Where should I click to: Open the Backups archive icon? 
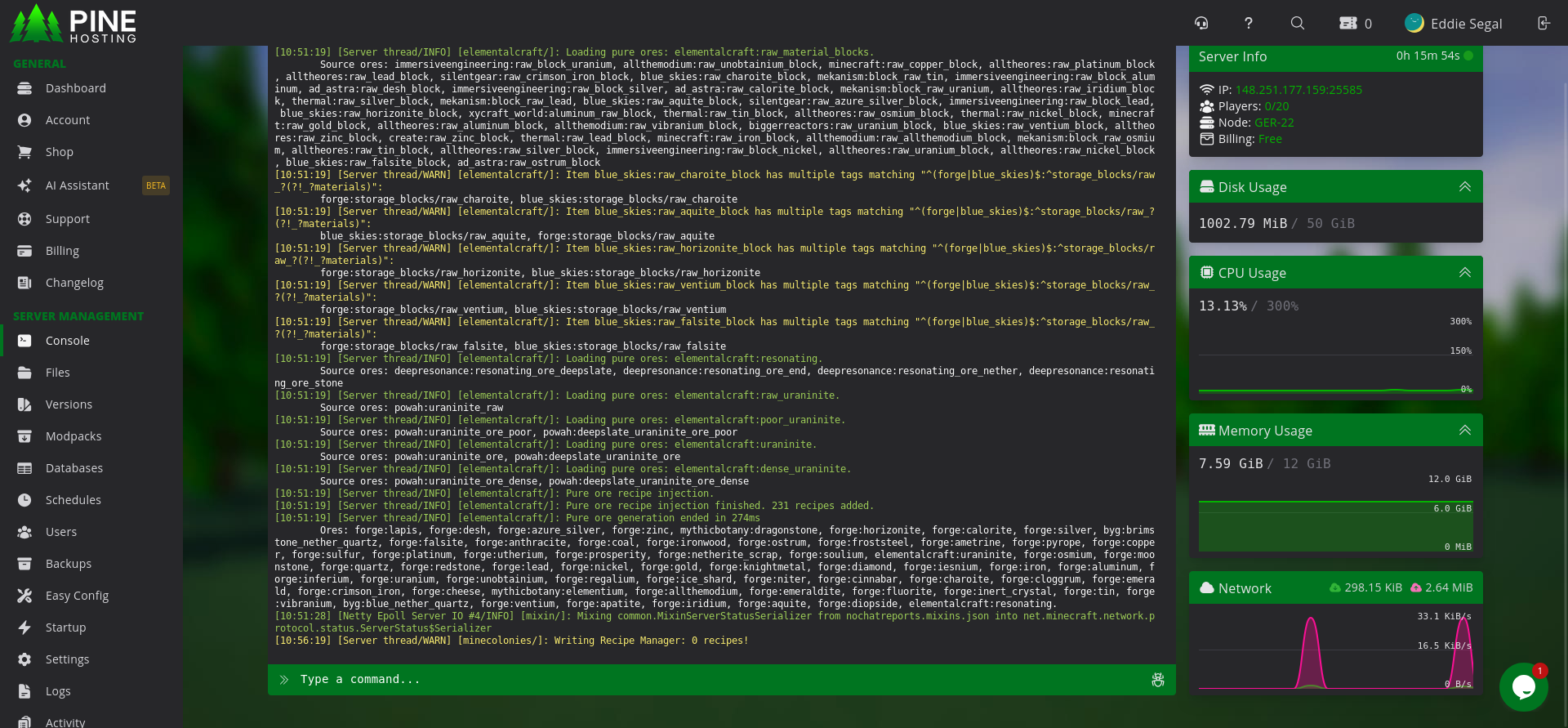click(x=24, y=564)
